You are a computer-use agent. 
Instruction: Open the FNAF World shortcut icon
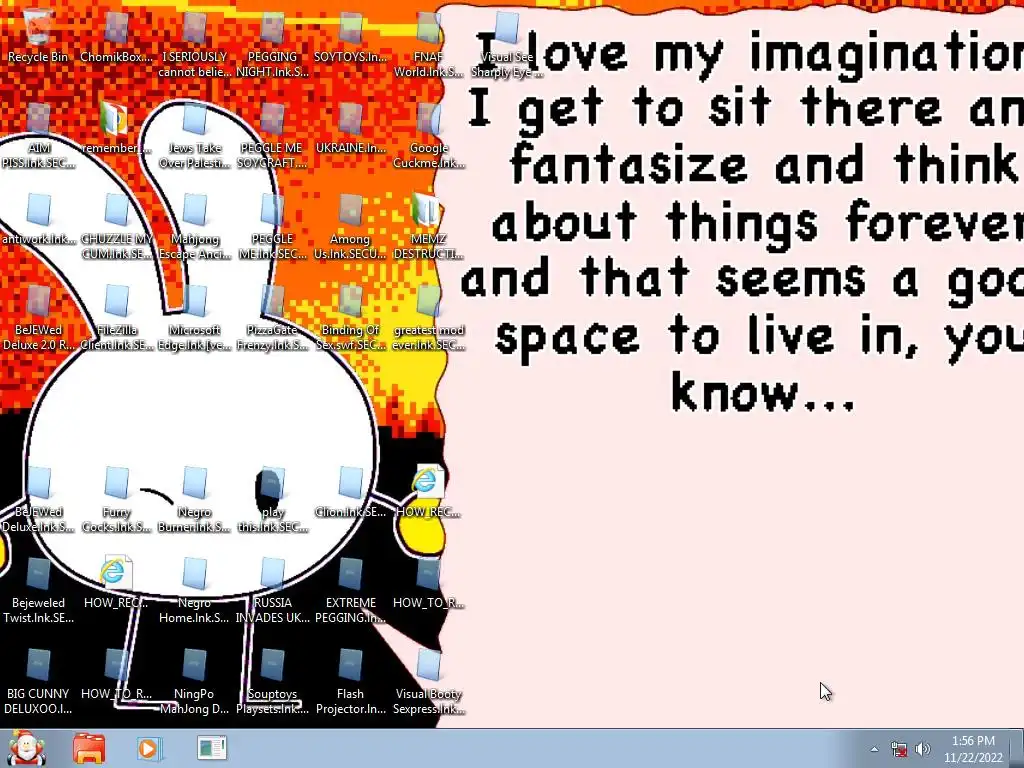428,44
